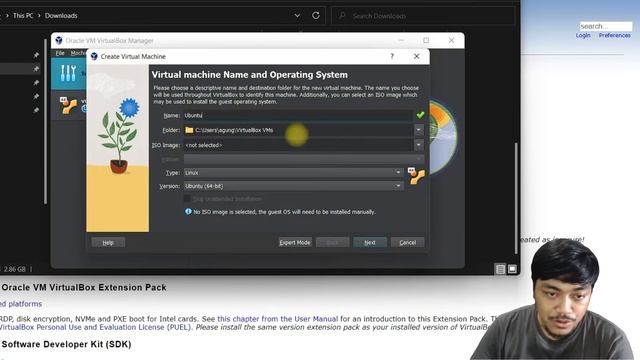Click Downloads in the Explorer address bar

click(61, 16)
